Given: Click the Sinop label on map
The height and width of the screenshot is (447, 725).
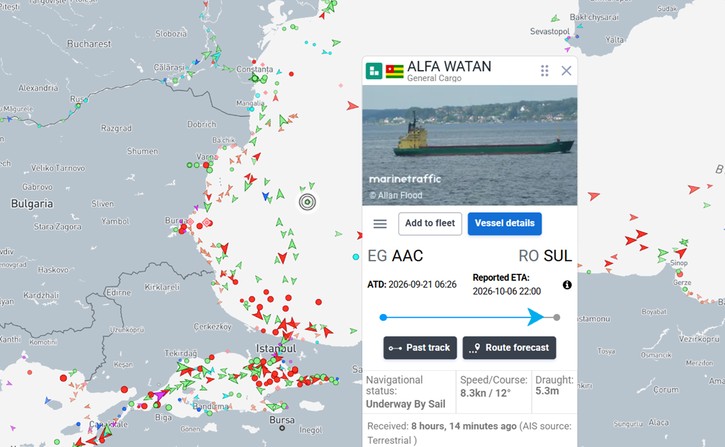Looking at the screenshot, I should click(679, 263).
